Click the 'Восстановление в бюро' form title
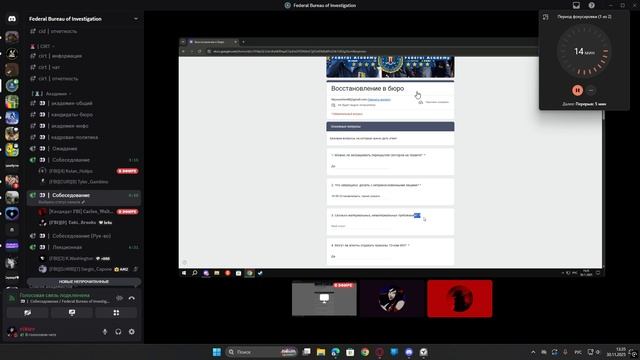This screenshot has height=360, width=640. click(367, 89)
